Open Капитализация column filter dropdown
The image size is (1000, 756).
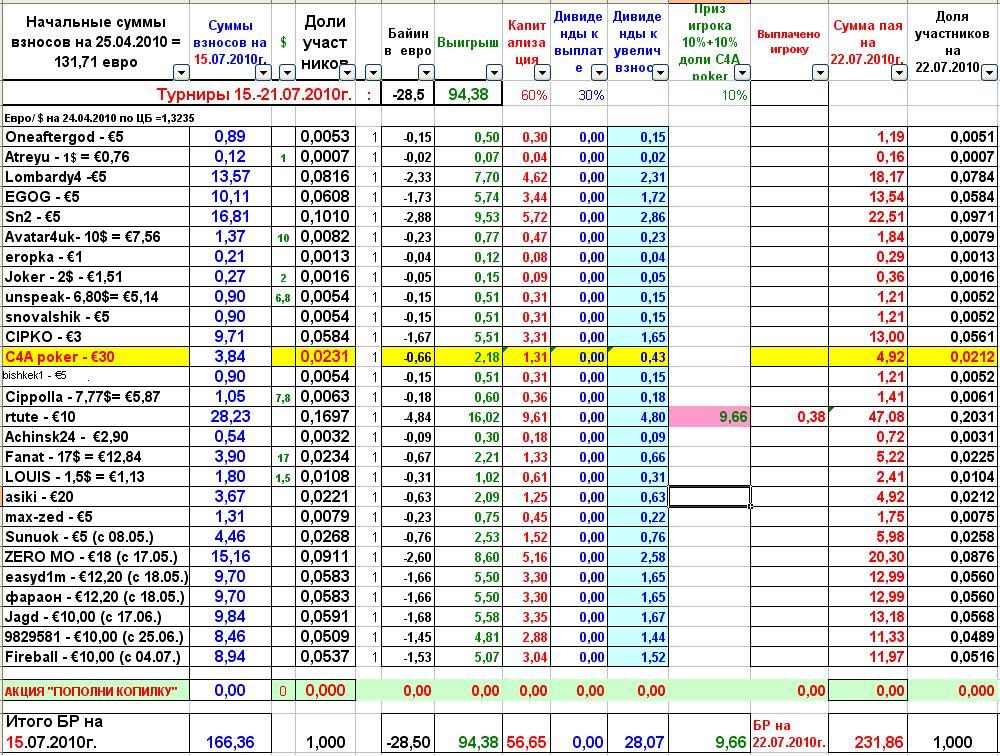541,73
